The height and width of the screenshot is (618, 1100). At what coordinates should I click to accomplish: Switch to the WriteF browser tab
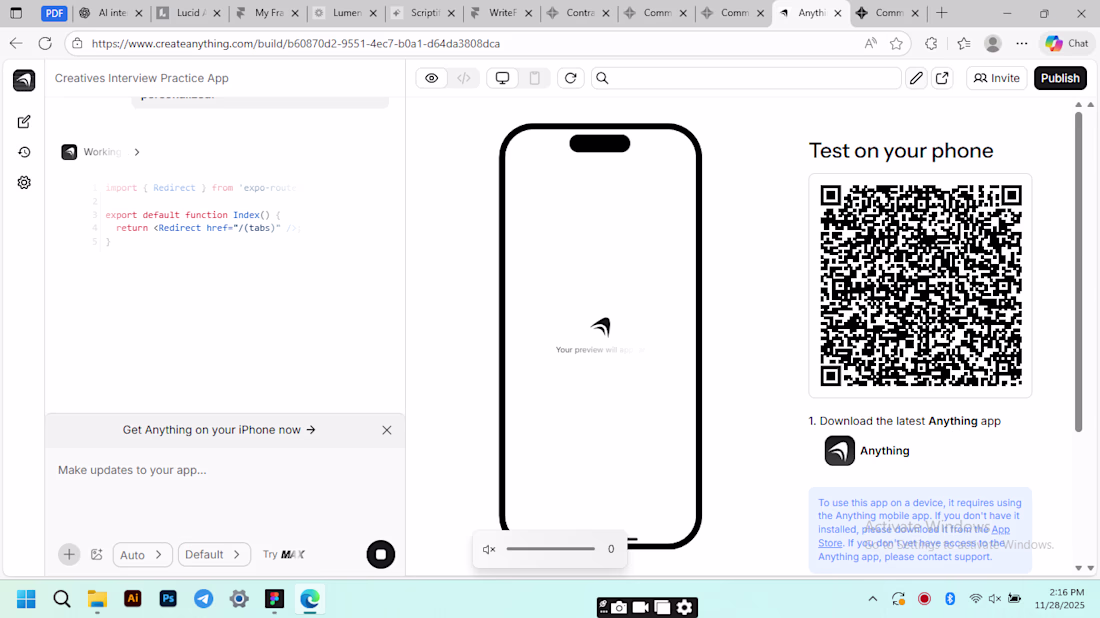500,13
